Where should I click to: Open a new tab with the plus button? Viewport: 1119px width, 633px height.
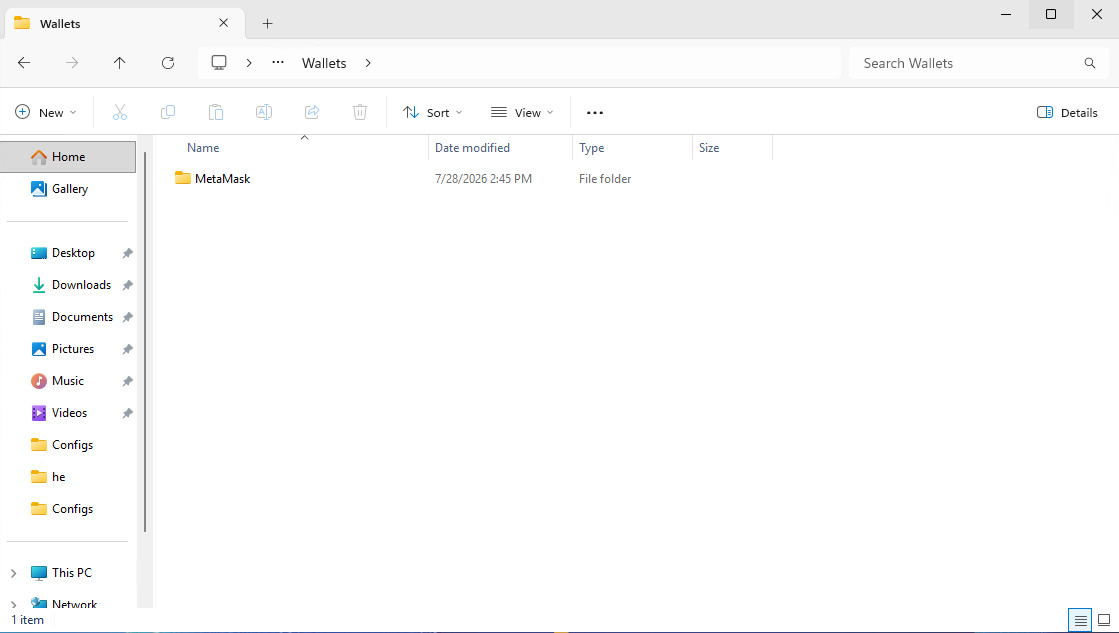pyautogui.click(x=267, y=24)
